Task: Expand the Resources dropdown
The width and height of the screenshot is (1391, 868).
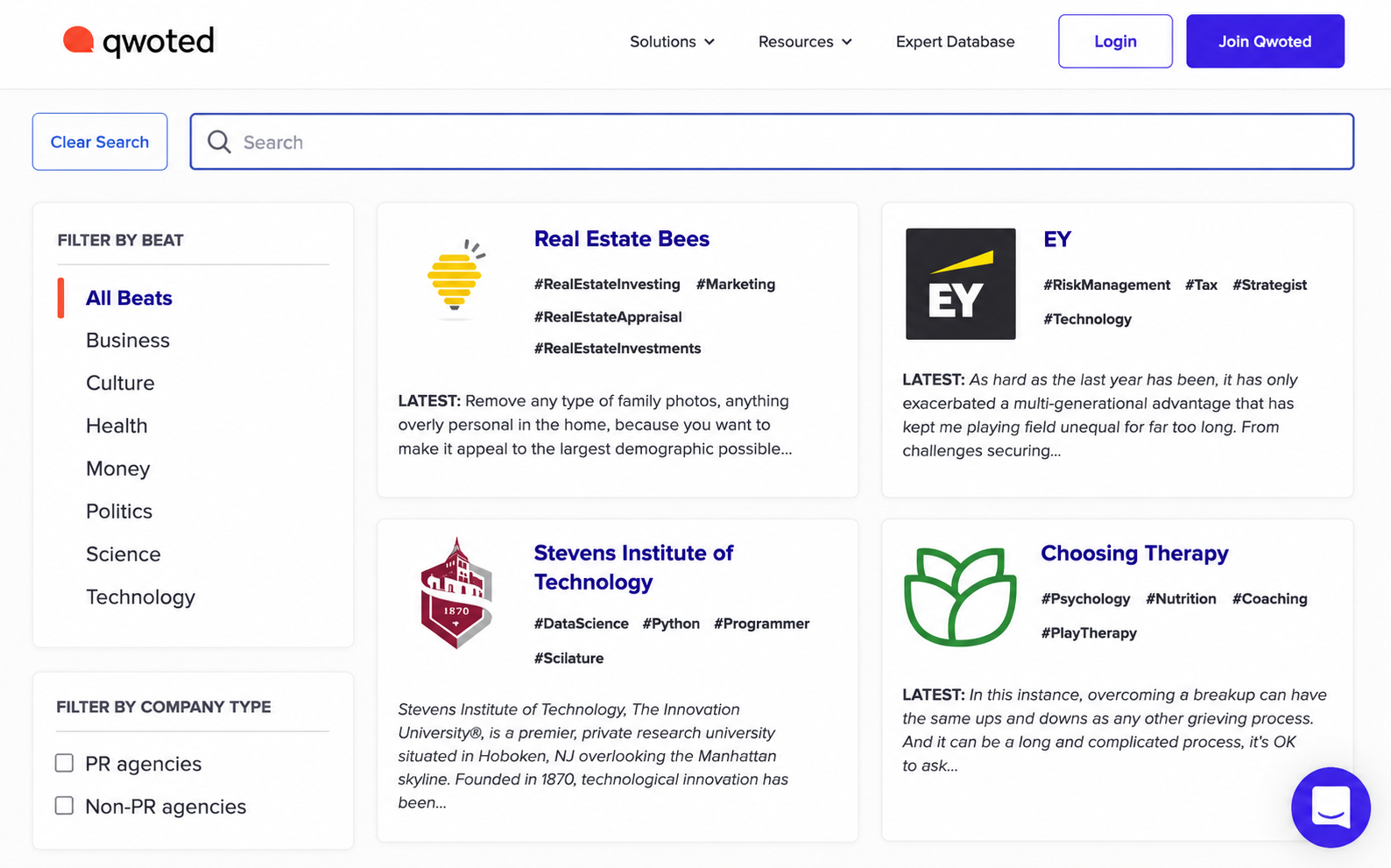Action: coord(805,41)
